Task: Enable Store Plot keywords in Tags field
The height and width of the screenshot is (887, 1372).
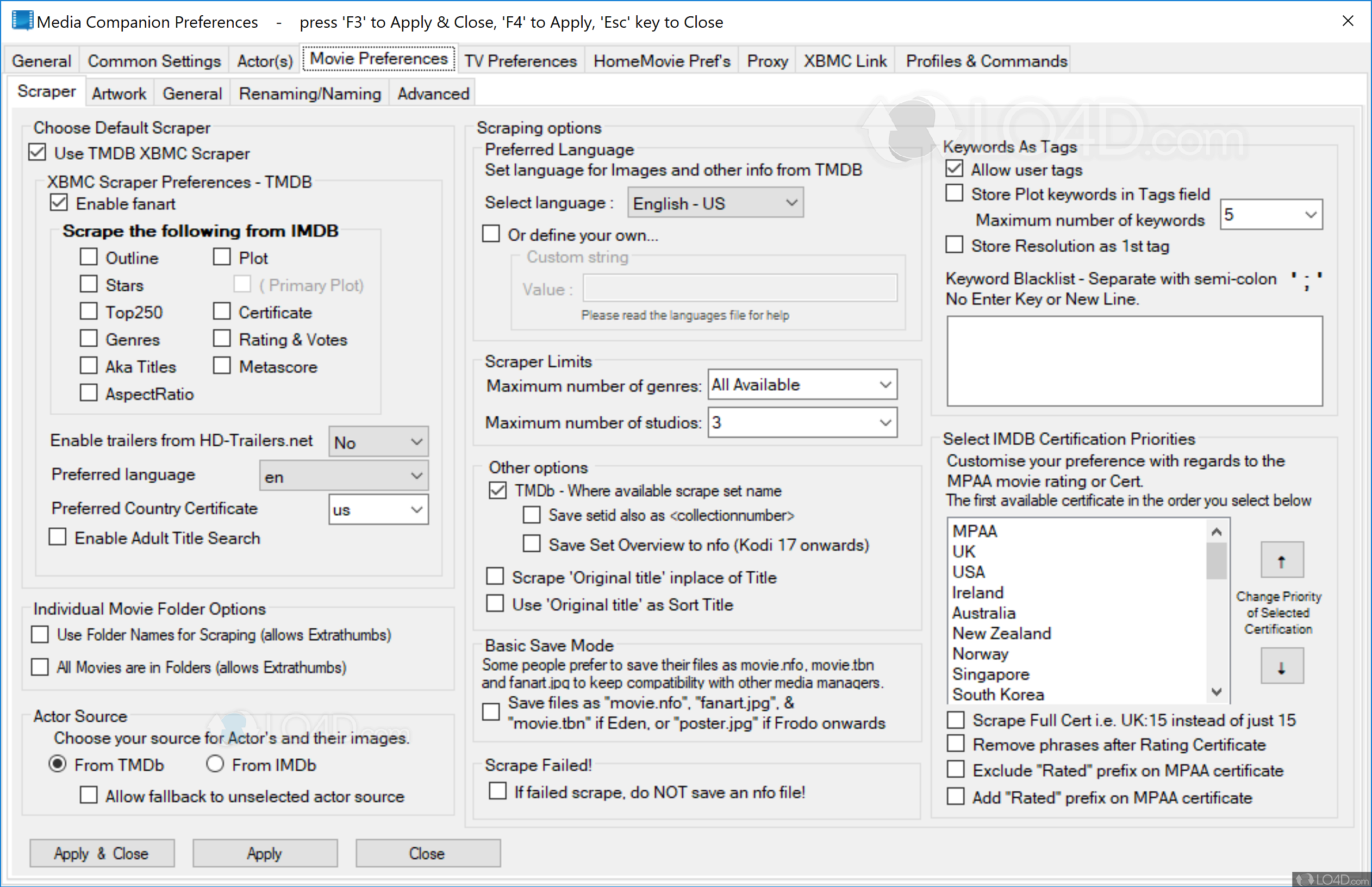Action: [x=955, y=193]
